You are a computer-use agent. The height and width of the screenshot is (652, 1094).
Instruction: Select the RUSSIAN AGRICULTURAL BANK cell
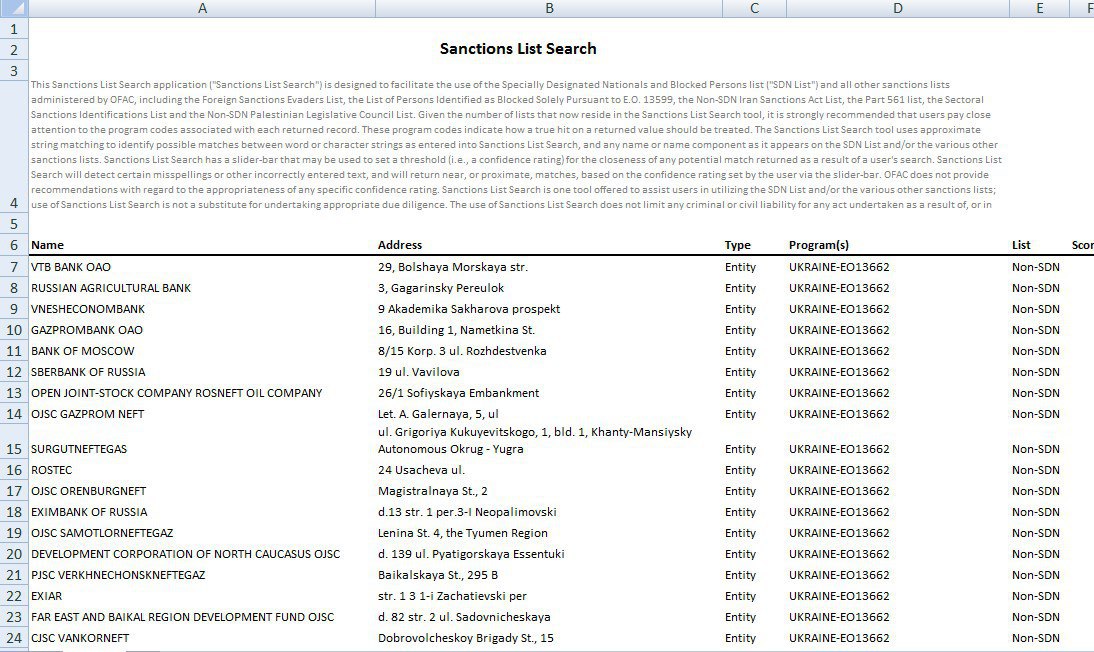click(x=202, y=288)
